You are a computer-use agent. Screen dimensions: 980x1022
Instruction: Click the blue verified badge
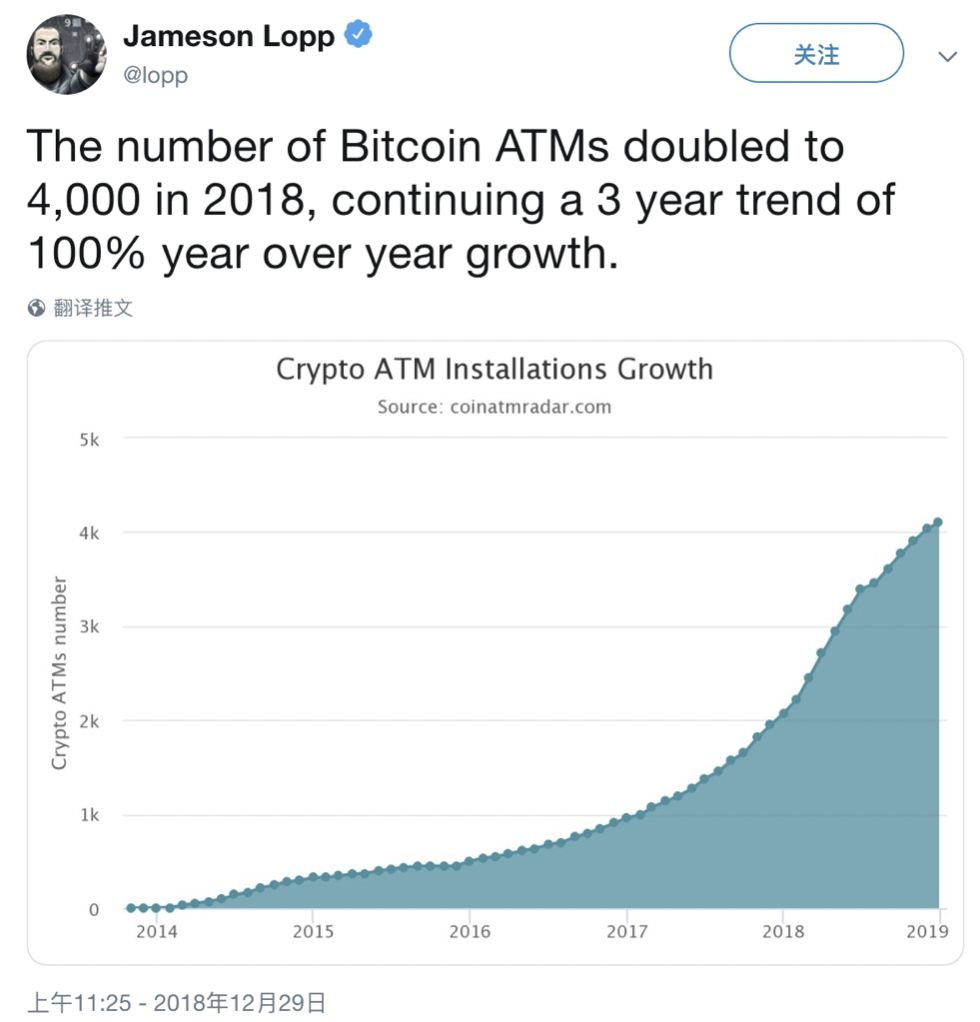[x=358, y=36]
